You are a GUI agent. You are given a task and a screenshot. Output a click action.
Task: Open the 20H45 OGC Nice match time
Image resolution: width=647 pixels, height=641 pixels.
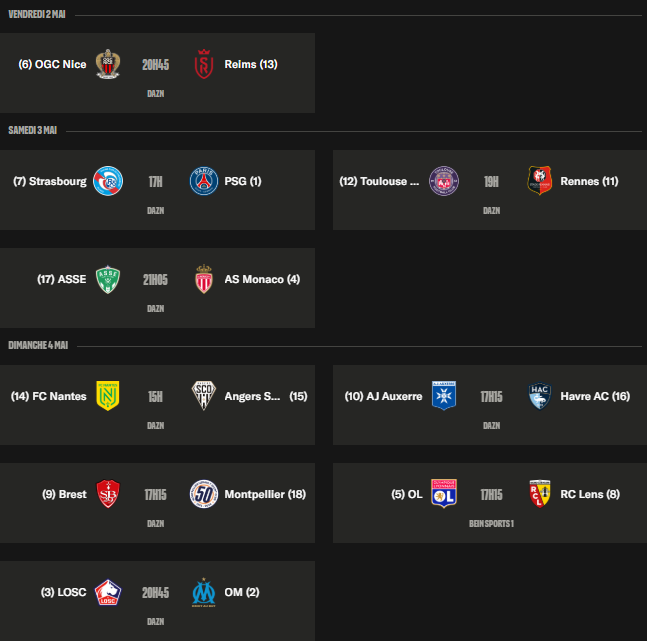155,64
